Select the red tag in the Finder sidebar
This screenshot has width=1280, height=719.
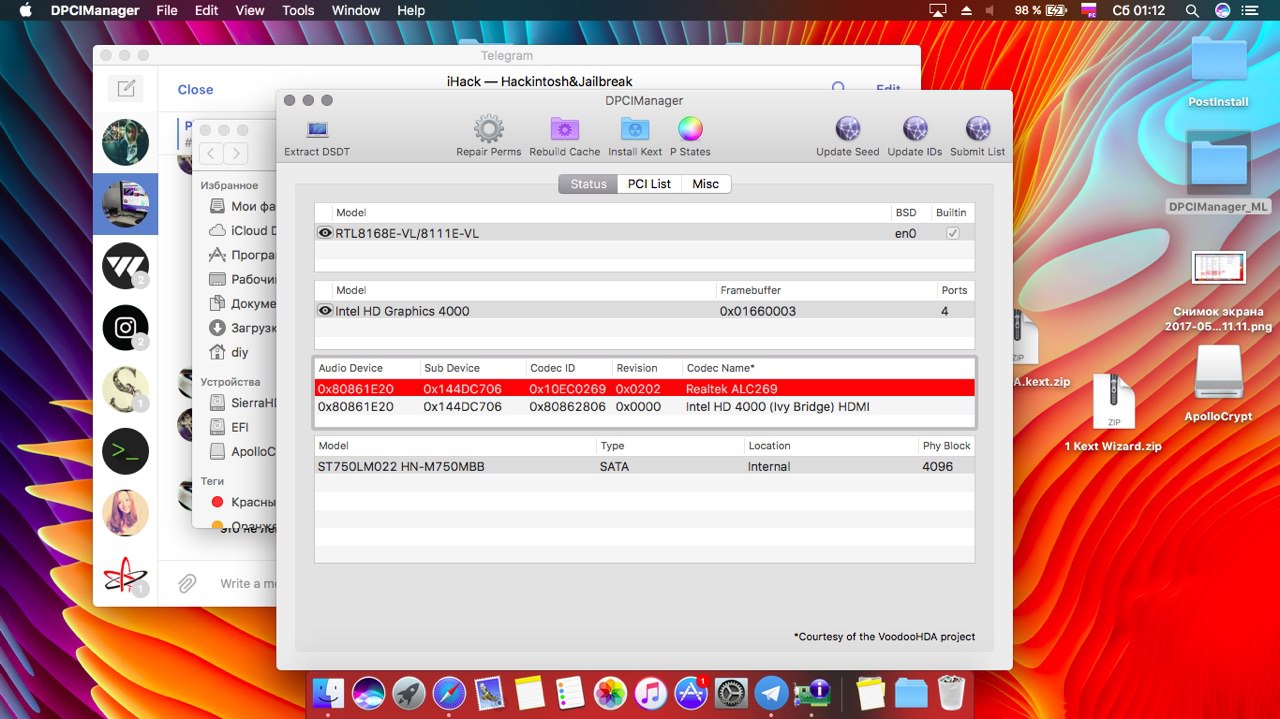pyautogui.click(x=243, y=502)
